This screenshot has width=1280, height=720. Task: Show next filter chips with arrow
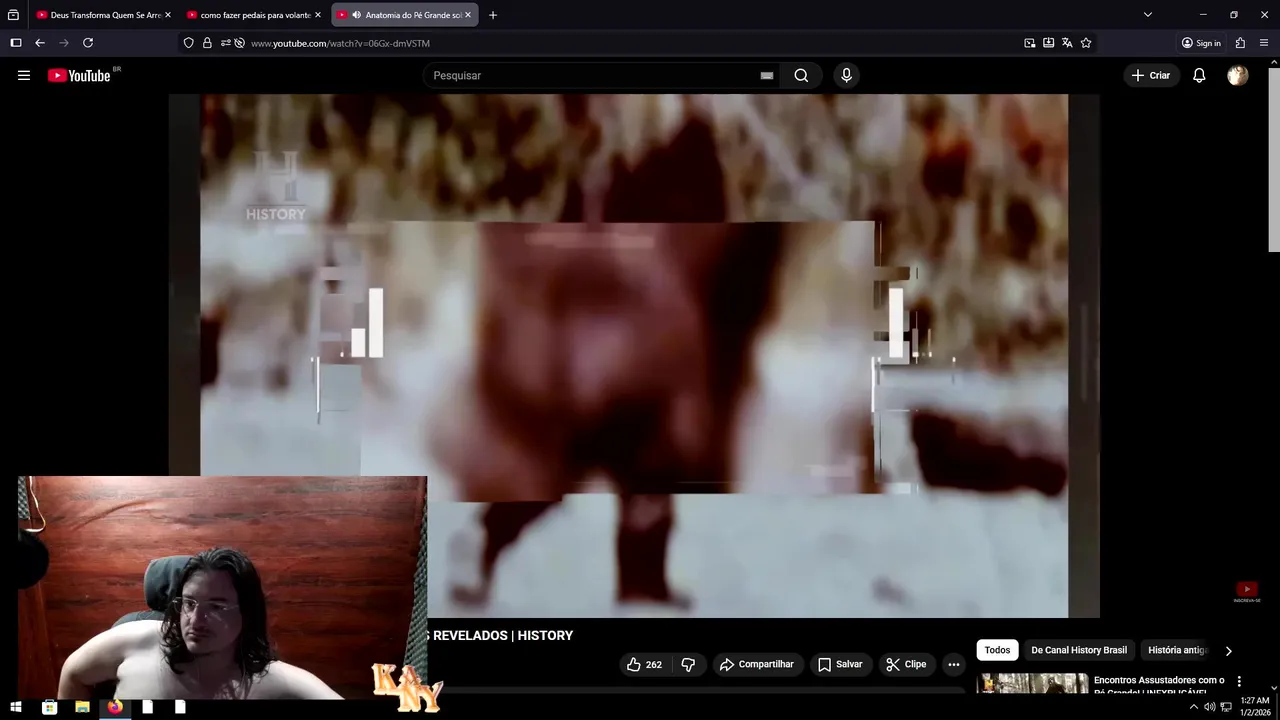[x=1229, y=650]
